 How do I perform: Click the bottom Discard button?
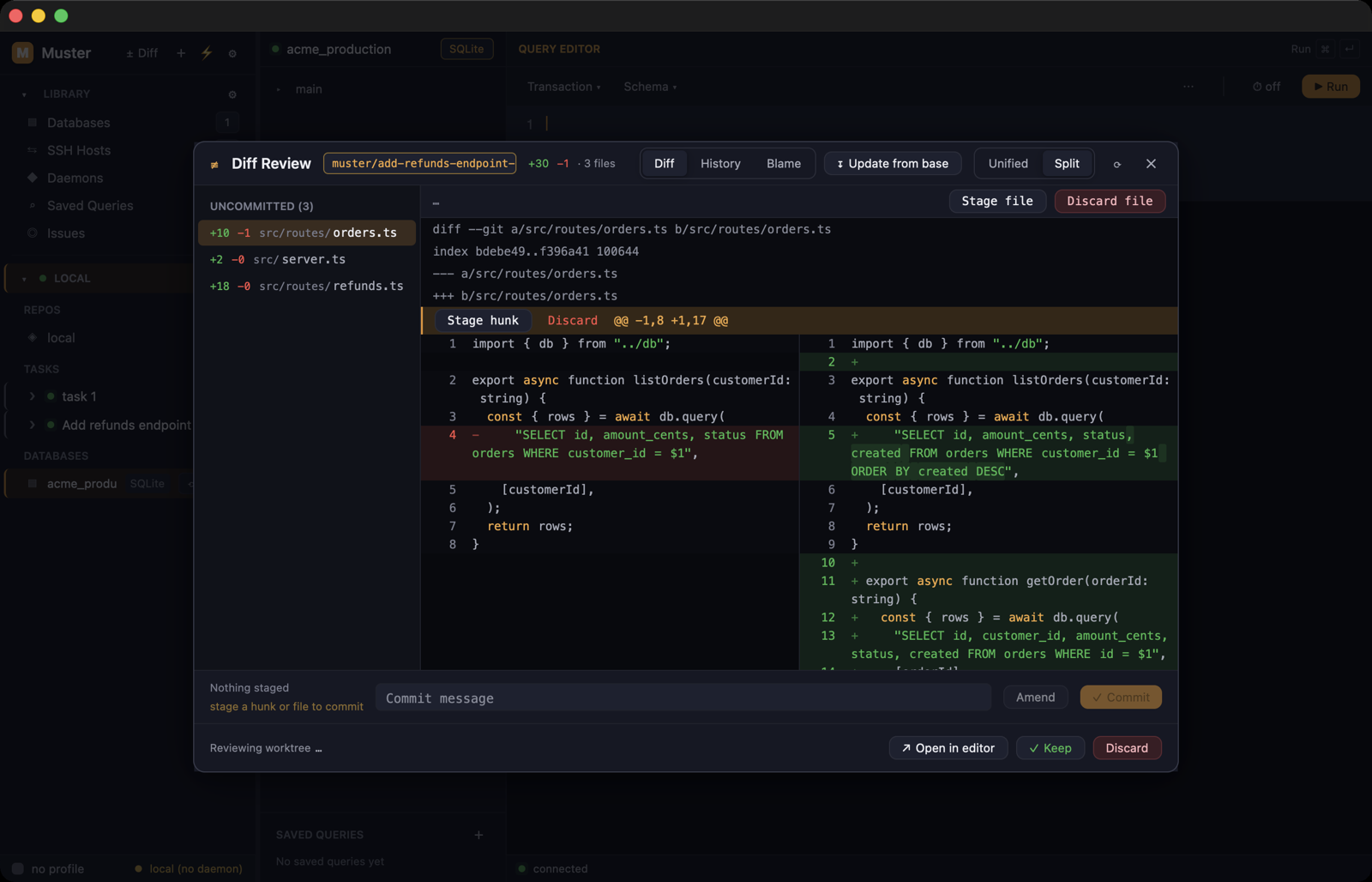click(1127, 748)
